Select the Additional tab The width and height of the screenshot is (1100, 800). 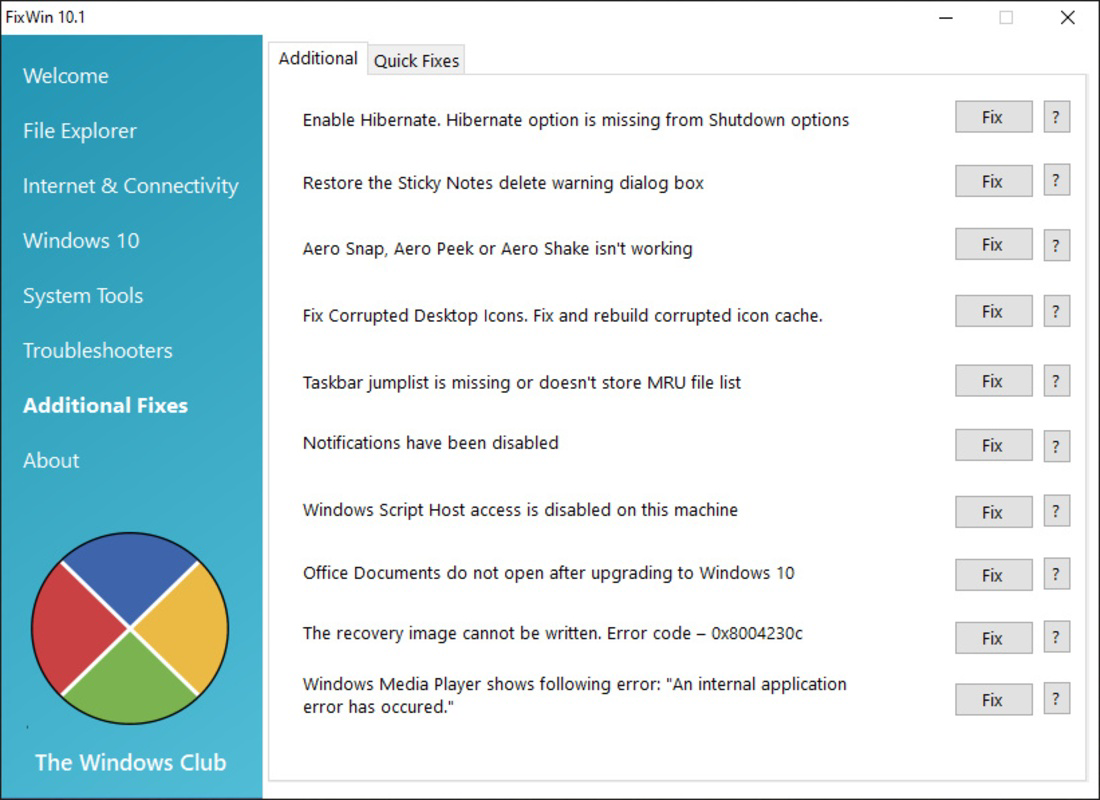(318, 58)
